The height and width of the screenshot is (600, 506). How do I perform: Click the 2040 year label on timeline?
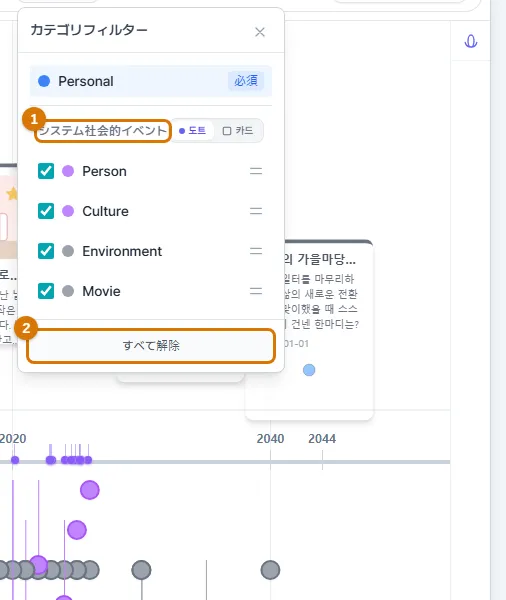(x=270, y=439)
